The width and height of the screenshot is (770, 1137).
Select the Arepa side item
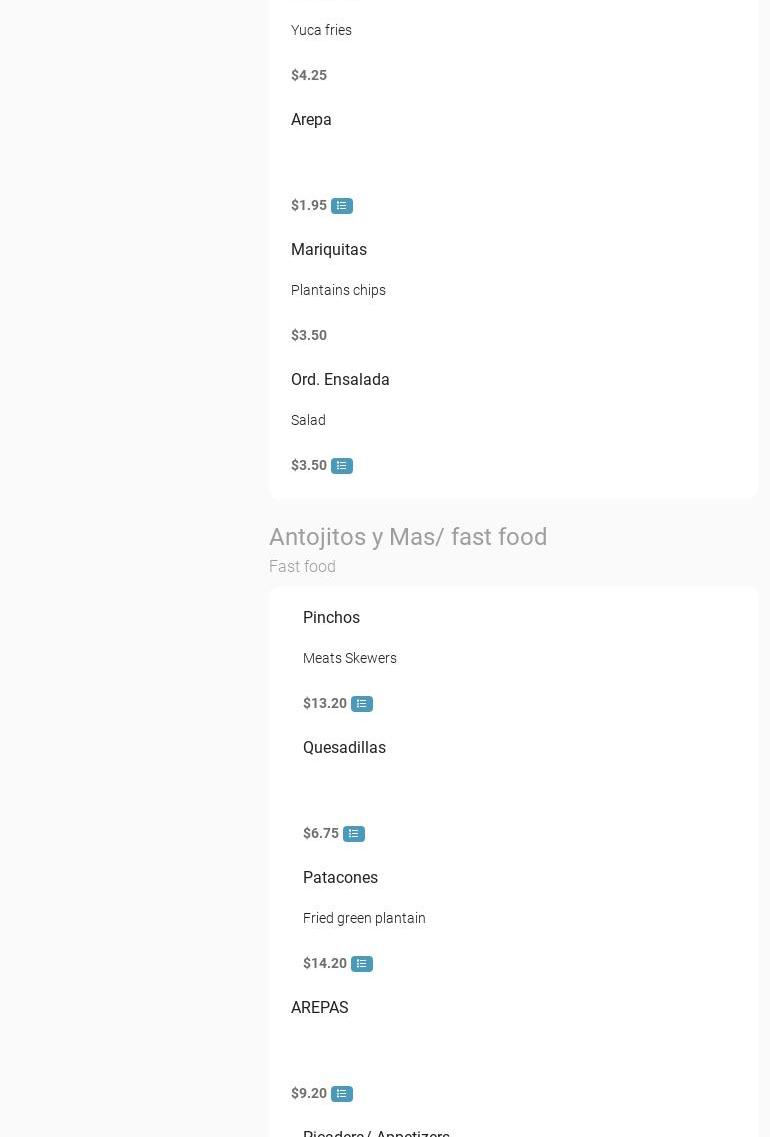click(311, 120)
